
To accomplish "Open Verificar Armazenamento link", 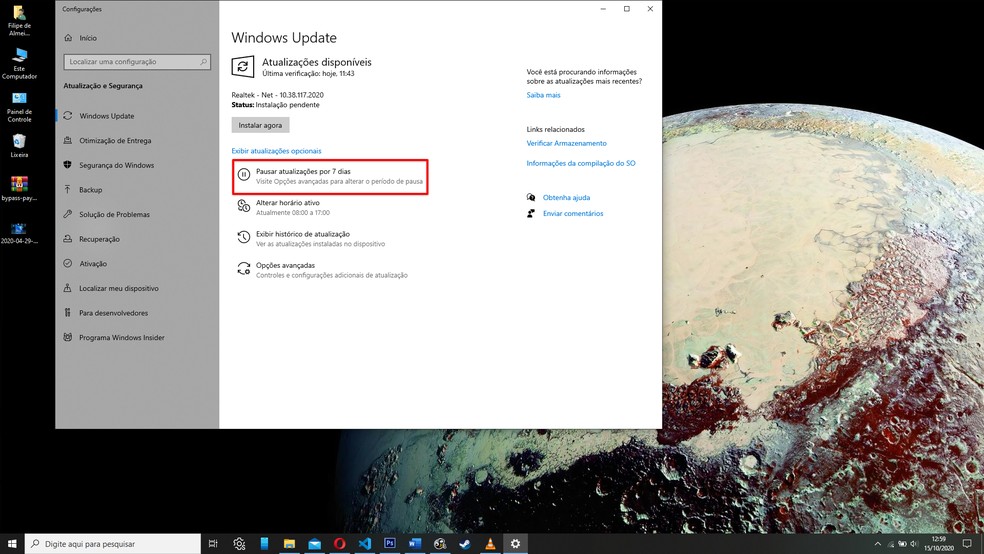I will (566, 143).
